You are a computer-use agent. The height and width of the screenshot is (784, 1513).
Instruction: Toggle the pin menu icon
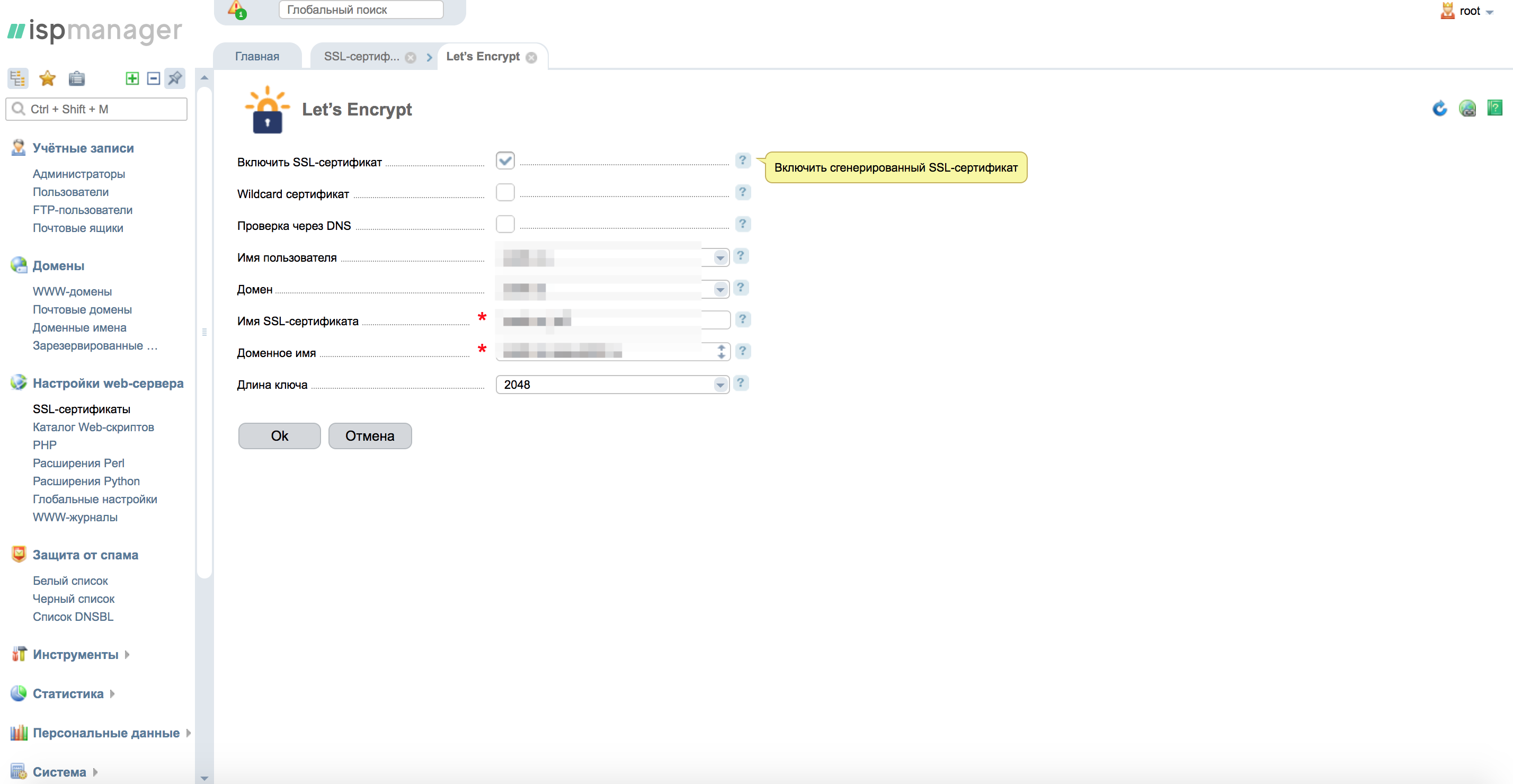pyautogui.click(x=174, y=78)
